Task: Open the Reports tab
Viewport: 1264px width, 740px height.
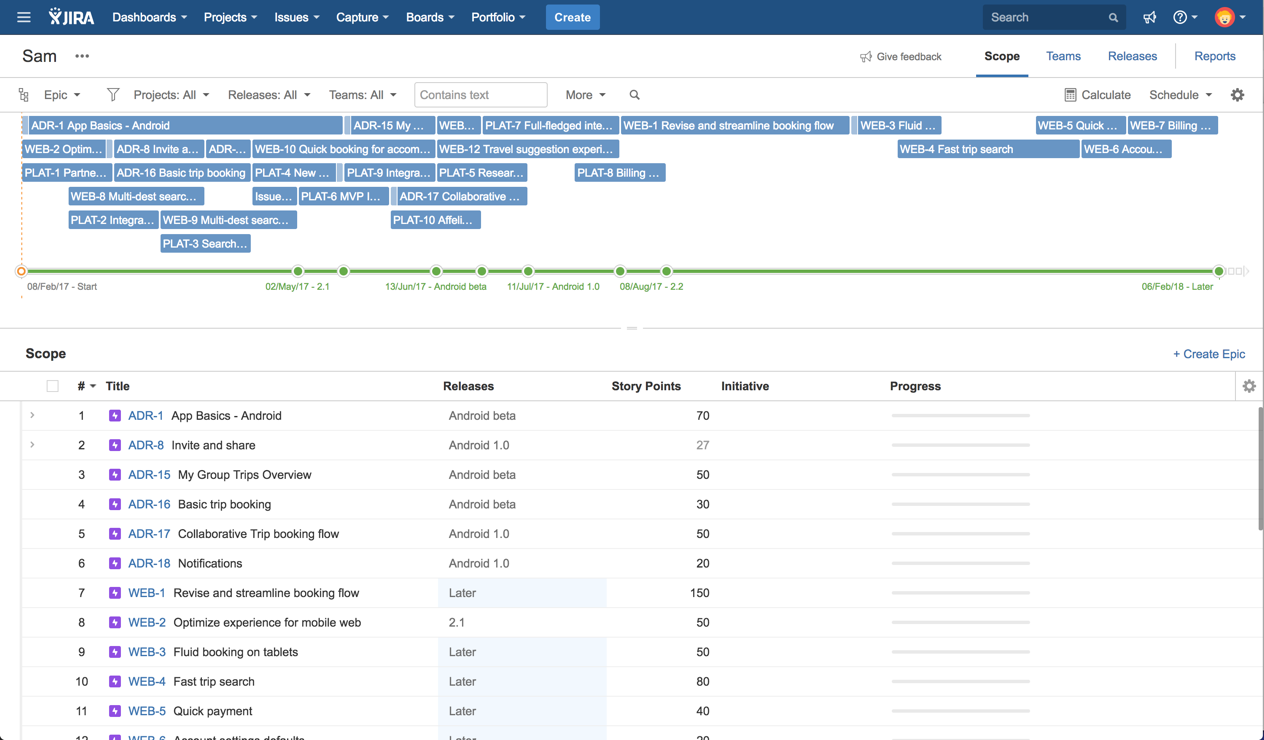Action: point(1214,56)
